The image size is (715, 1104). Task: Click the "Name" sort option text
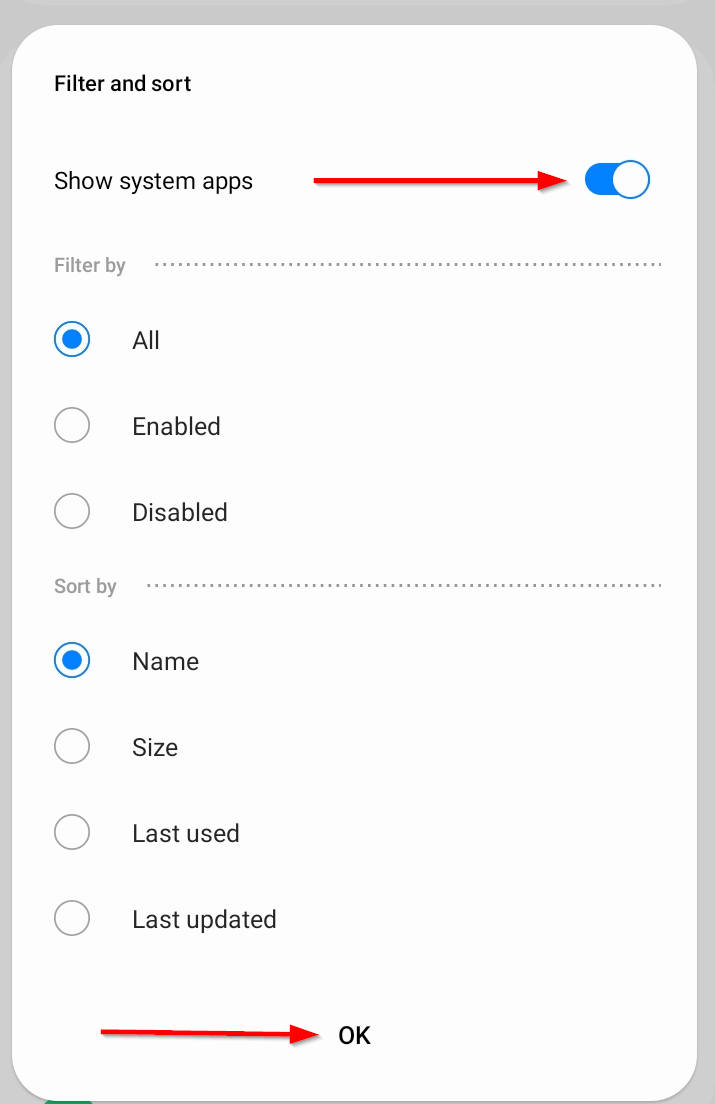pyautogui.click(x=165, y=662)
